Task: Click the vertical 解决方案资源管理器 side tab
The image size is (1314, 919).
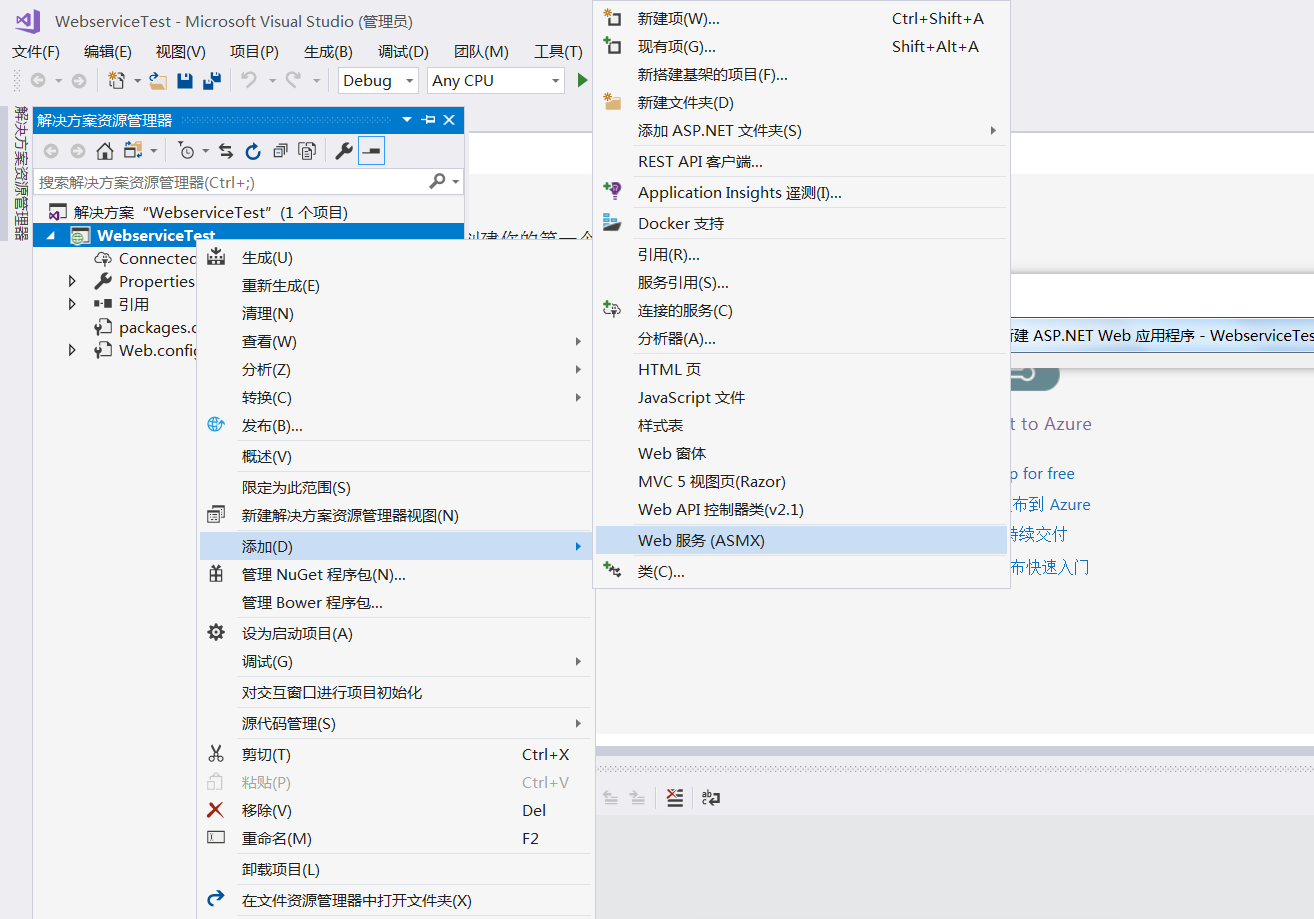Action: (x=20, y=173)
